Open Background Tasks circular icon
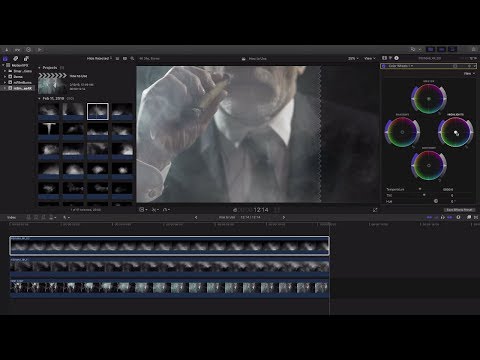Viewport: 480px width, 360px height. pos(28,50)
